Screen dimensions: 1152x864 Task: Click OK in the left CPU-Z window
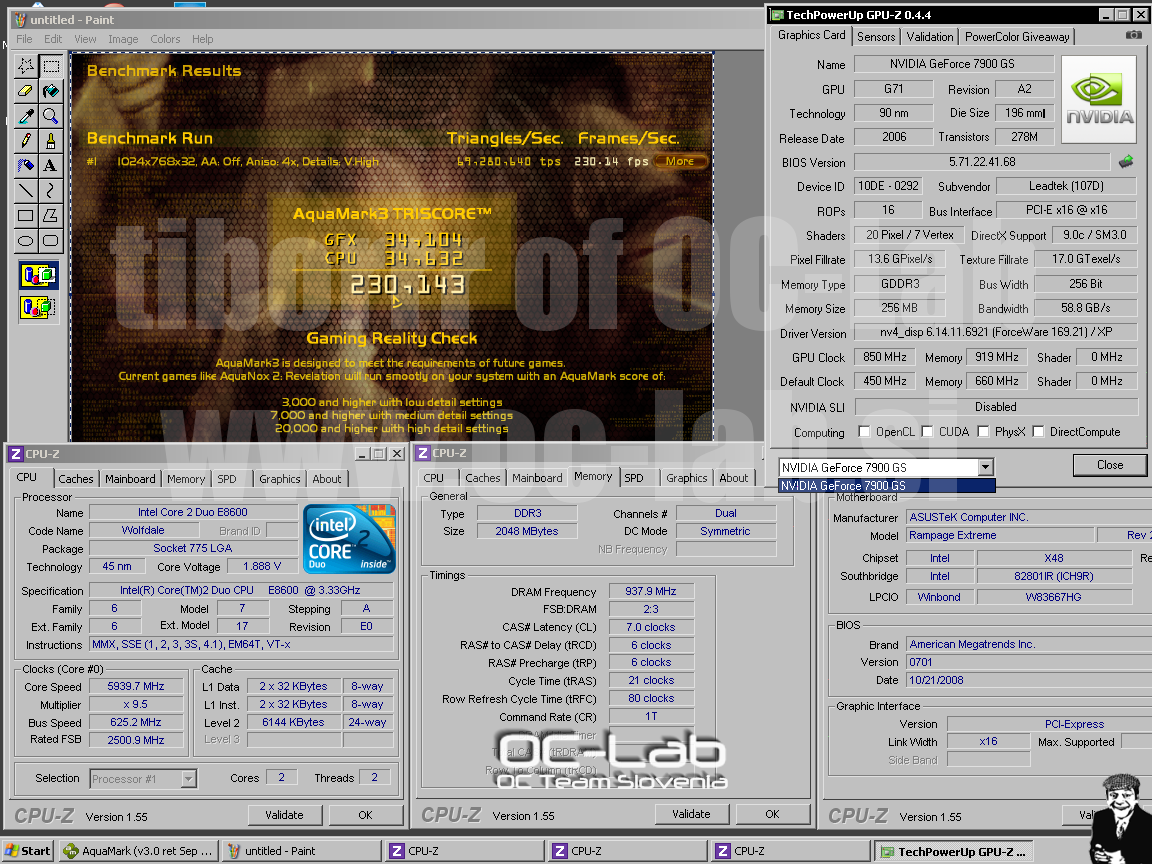tap(365, 815)
